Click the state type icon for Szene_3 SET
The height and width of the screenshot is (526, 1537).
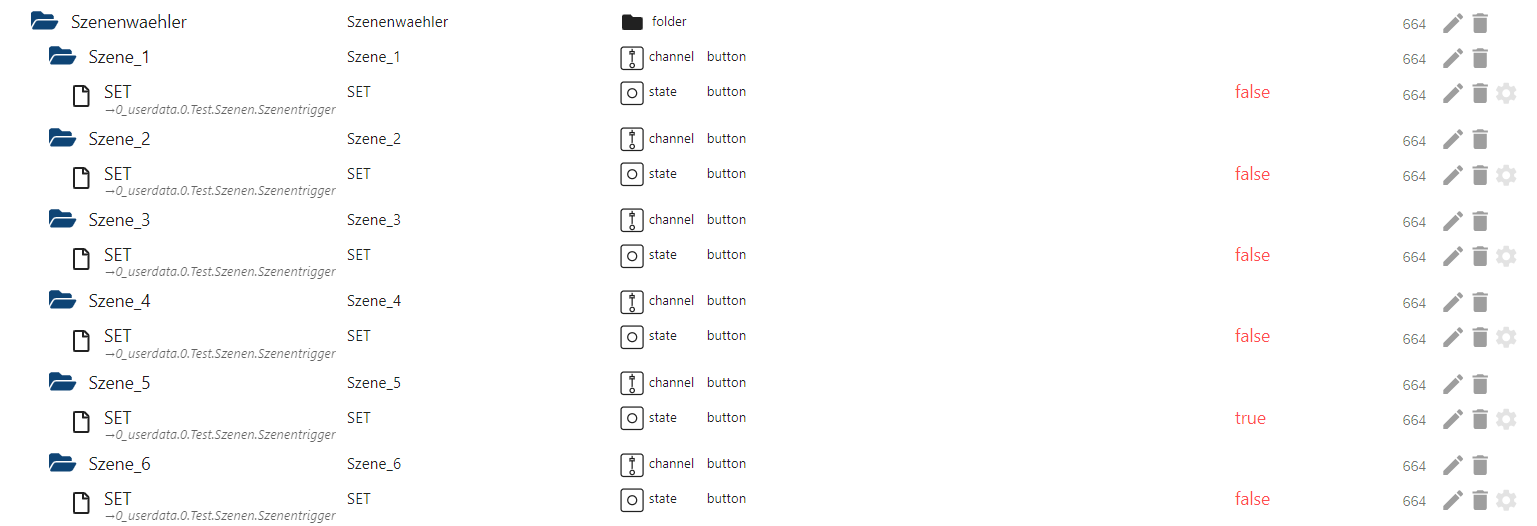(632, 256)
